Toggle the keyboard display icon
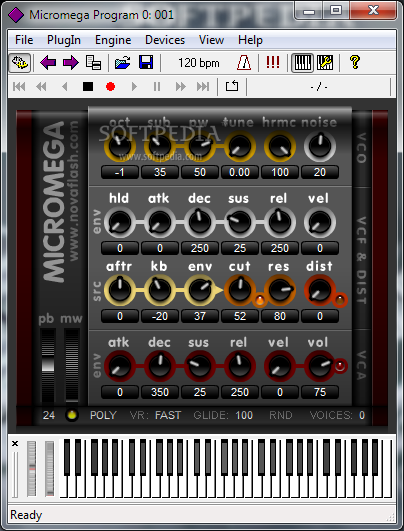Screen dimensions: 404x531 click(x=302, y=63)
